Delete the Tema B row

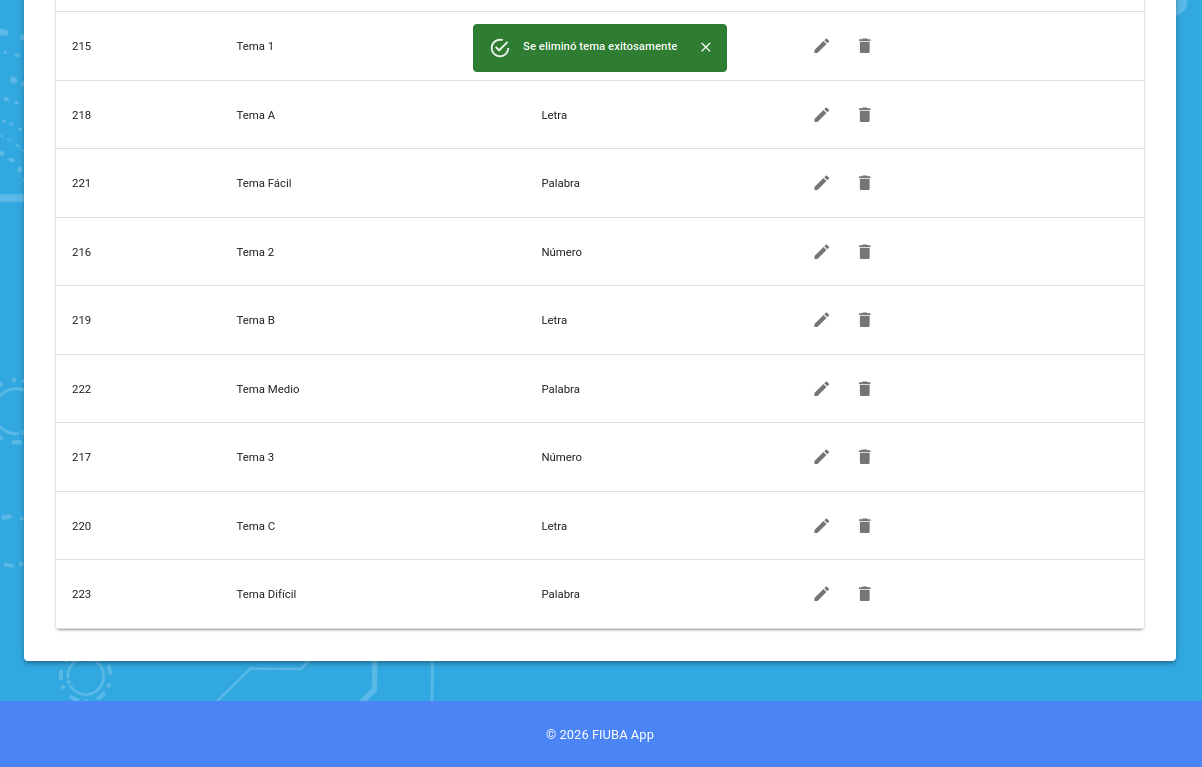pyautogui.click(x=865, y=320)
